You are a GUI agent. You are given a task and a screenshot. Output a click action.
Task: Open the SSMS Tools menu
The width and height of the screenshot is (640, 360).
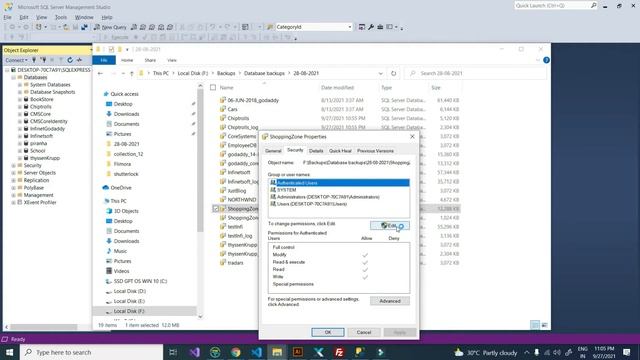[x=61, y=17]
